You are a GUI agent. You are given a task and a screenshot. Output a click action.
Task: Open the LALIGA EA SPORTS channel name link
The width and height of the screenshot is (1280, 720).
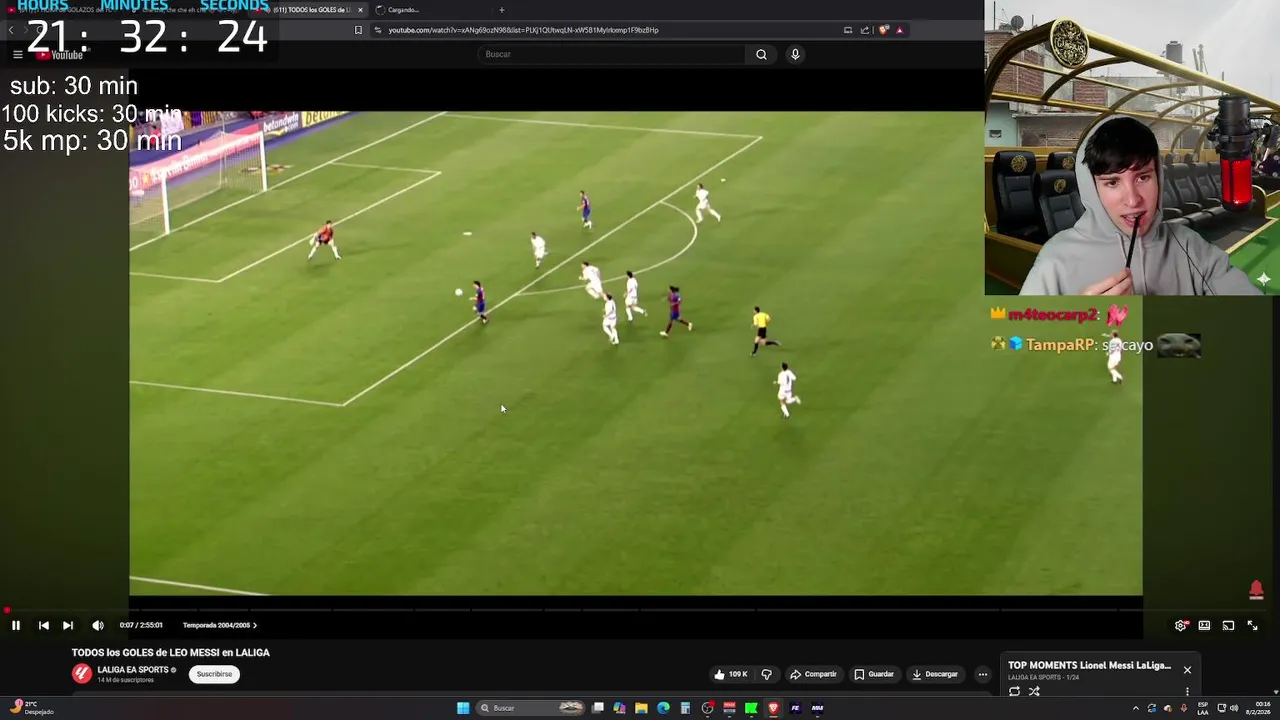pyautogui.click(x=133, y=670)
